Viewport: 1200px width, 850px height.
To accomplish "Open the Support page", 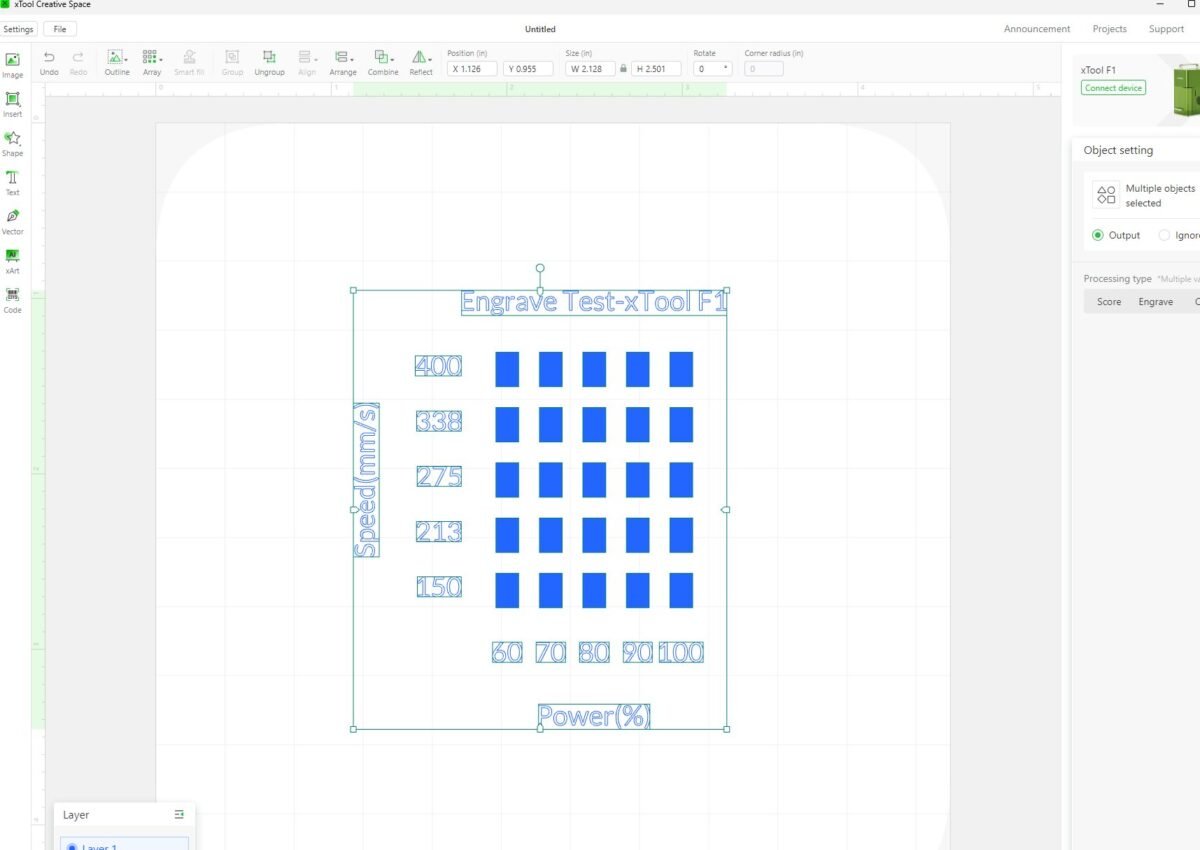I will (1166, 29).
